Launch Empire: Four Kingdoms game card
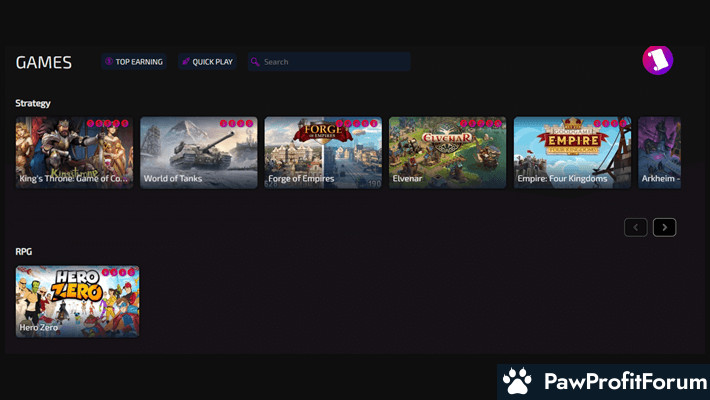The image size is (710, 400). [x=572, y=152]
